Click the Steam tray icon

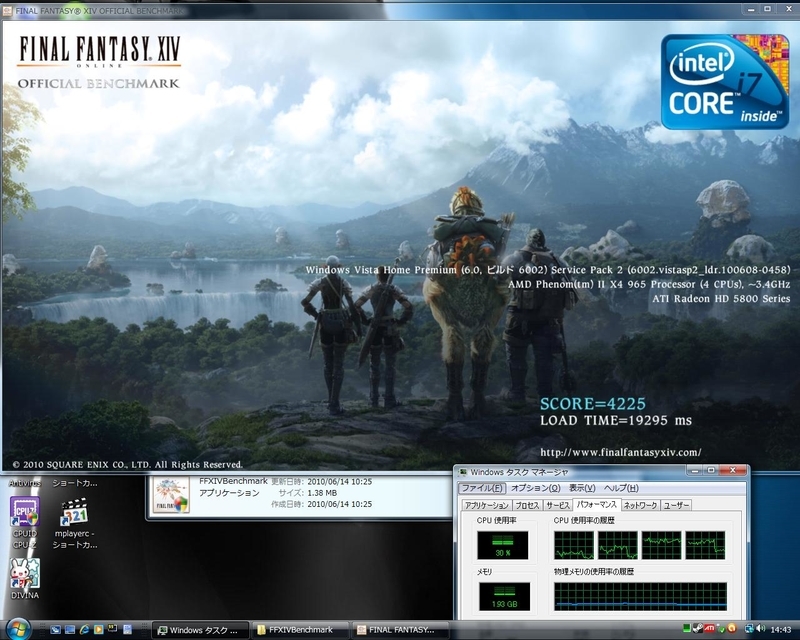tap(697, 628)
